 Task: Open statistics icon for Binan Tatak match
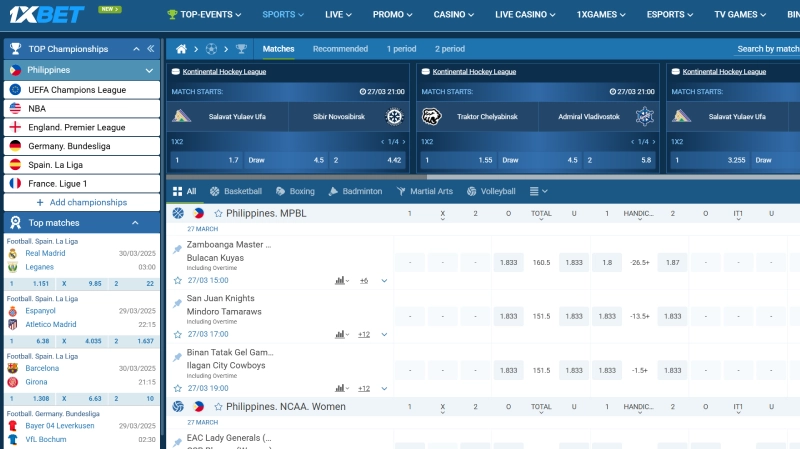341,388
